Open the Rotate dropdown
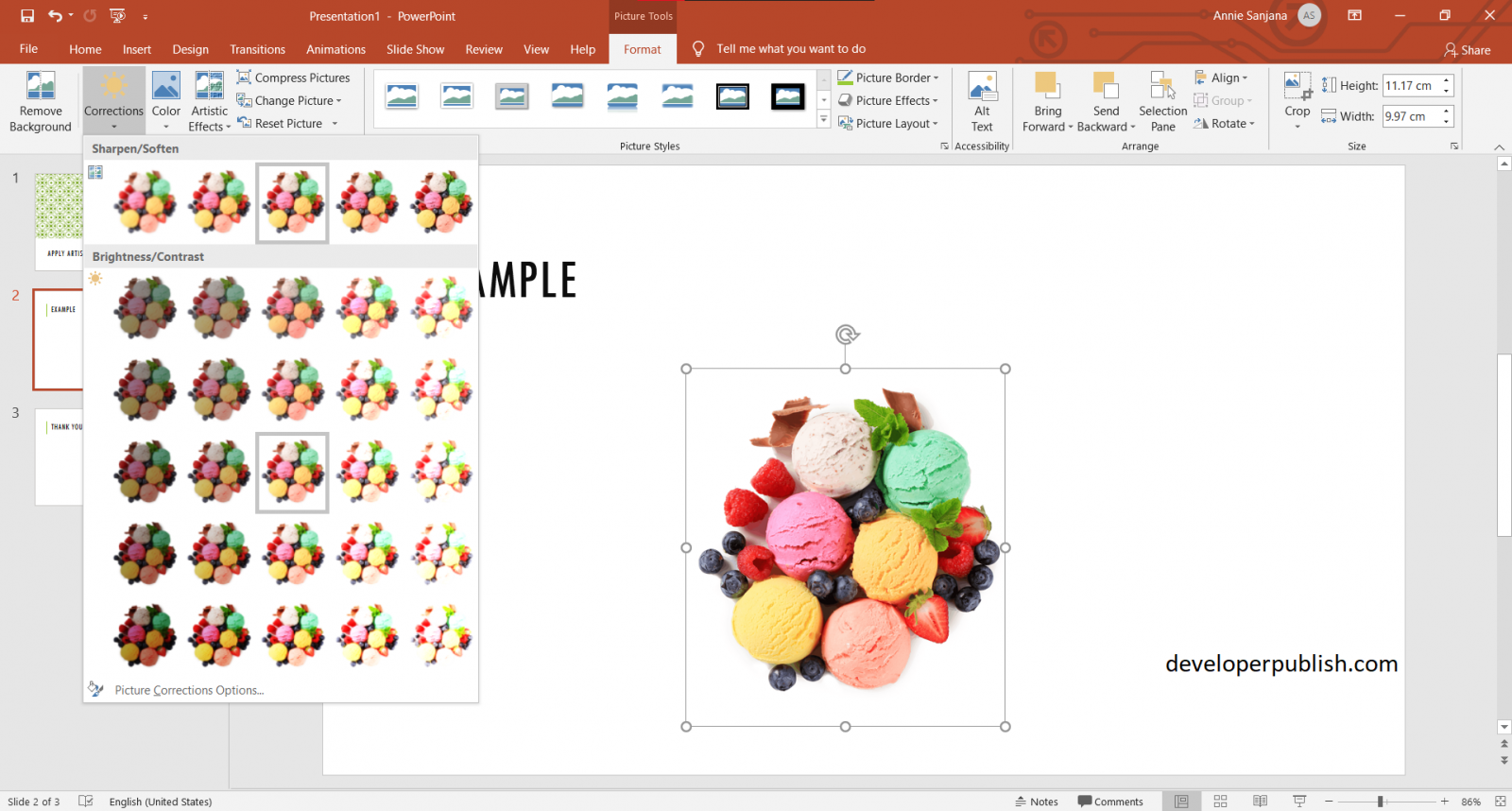Image resolution: width=1512 pixels, height=811 pixels. coord(1225,124)
